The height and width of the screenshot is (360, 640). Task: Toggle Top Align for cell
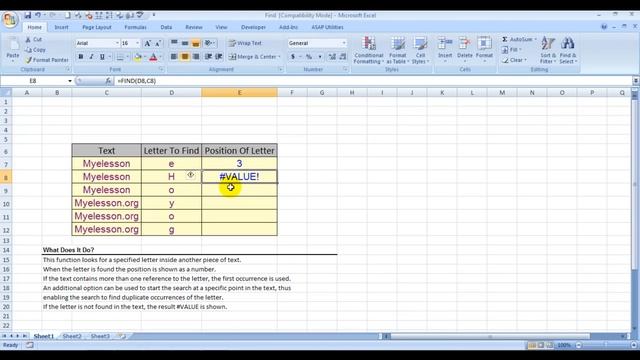(x=174, y=43)
